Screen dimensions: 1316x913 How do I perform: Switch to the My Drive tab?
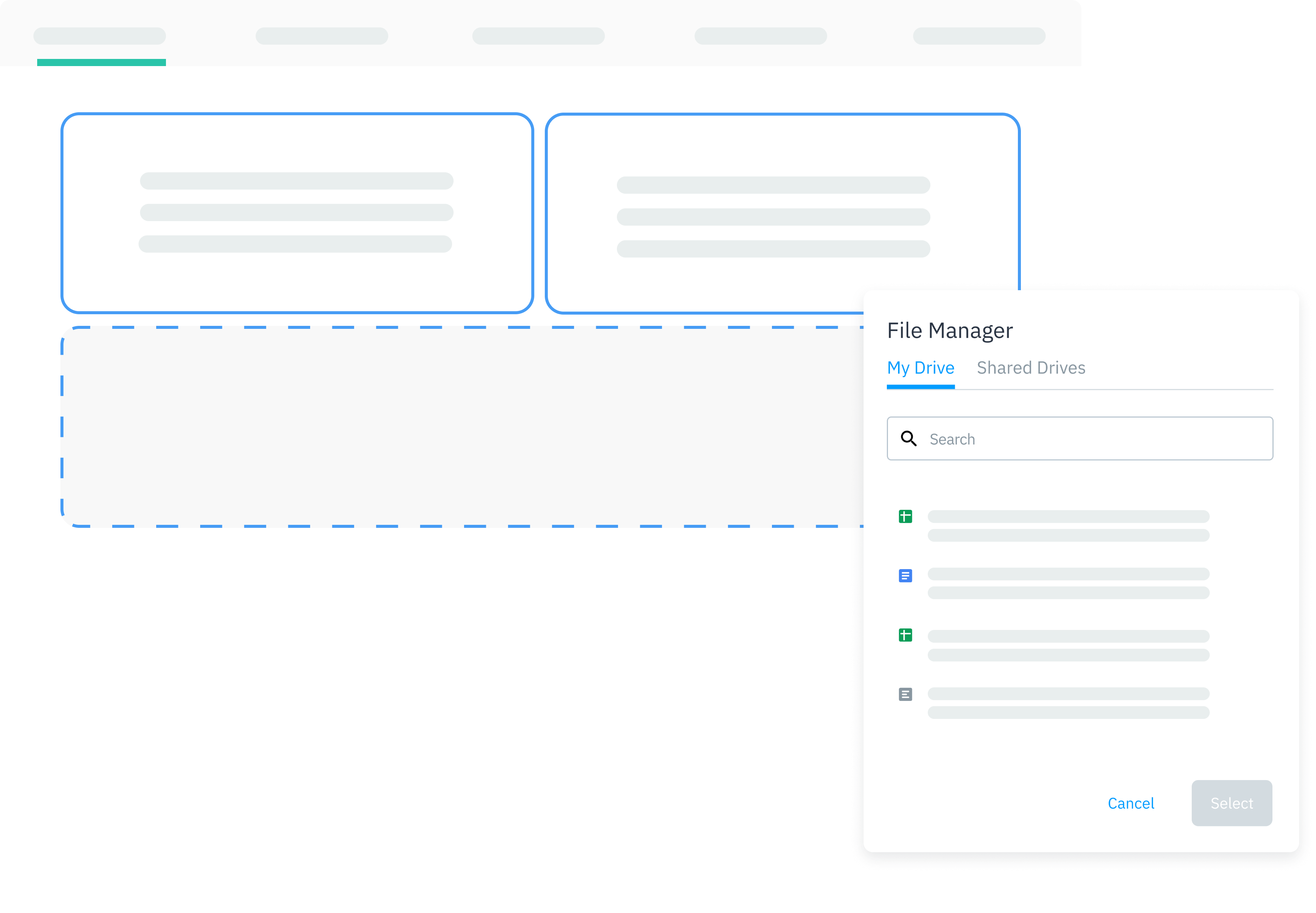[920, 368]
